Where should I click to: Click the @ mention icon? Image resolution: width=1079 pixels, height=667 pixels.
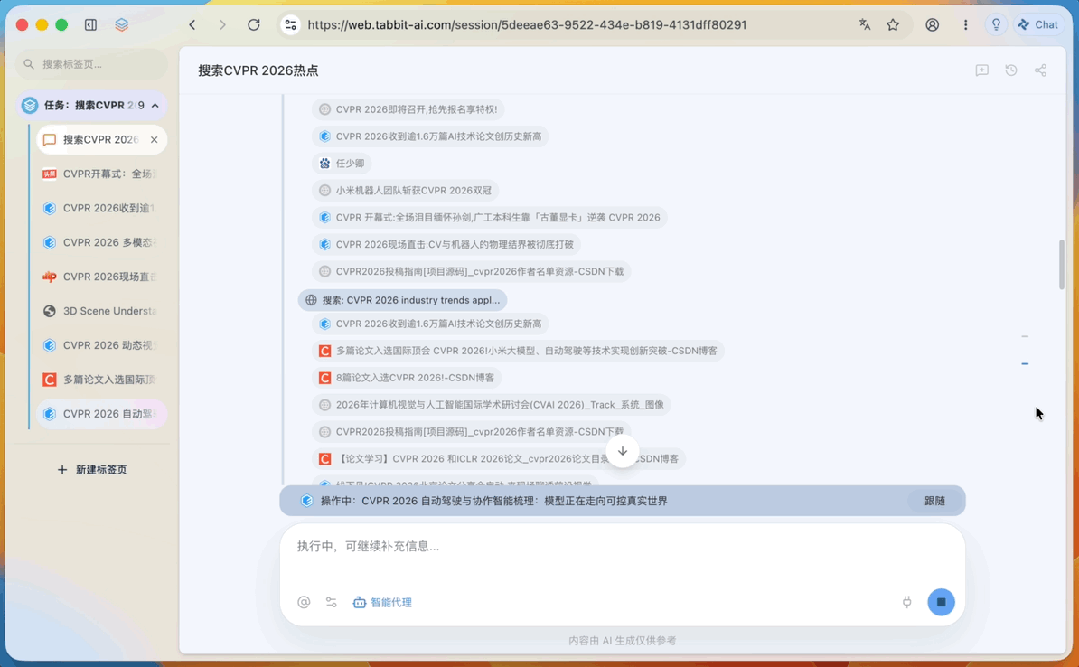coord(303,602)
